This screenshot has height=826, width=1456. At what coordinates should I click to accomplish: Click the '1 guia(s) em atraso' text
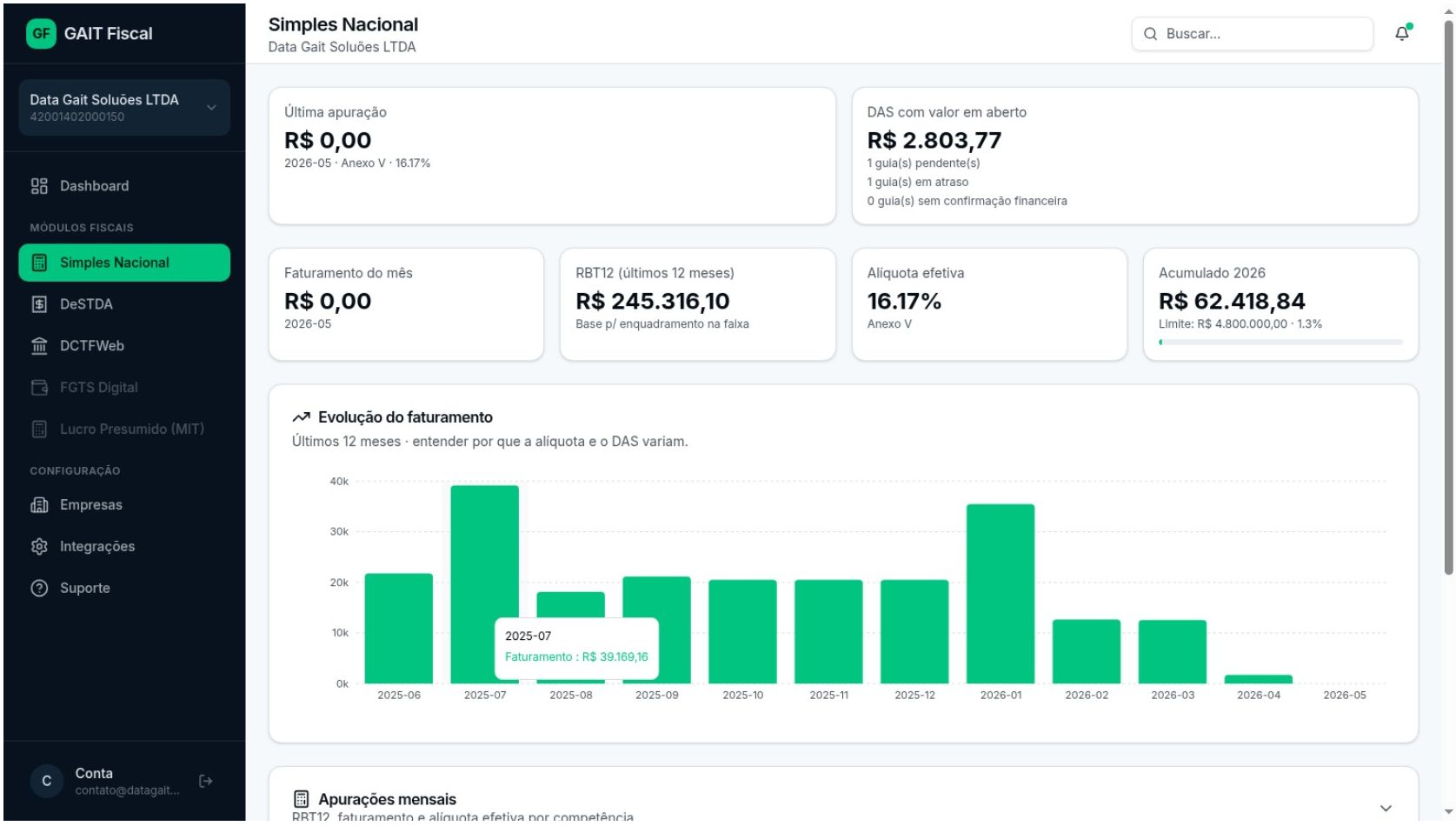918,182
